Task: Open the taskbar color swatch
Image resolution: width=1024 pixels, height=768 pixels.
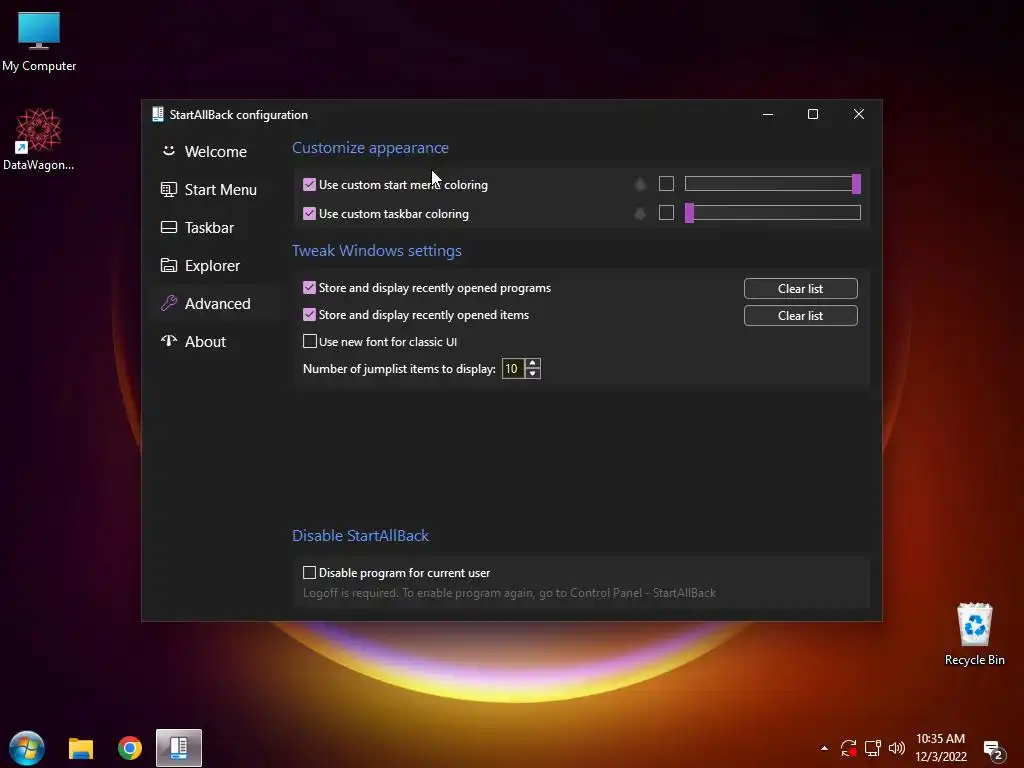Action: click(x=666, y=213)
